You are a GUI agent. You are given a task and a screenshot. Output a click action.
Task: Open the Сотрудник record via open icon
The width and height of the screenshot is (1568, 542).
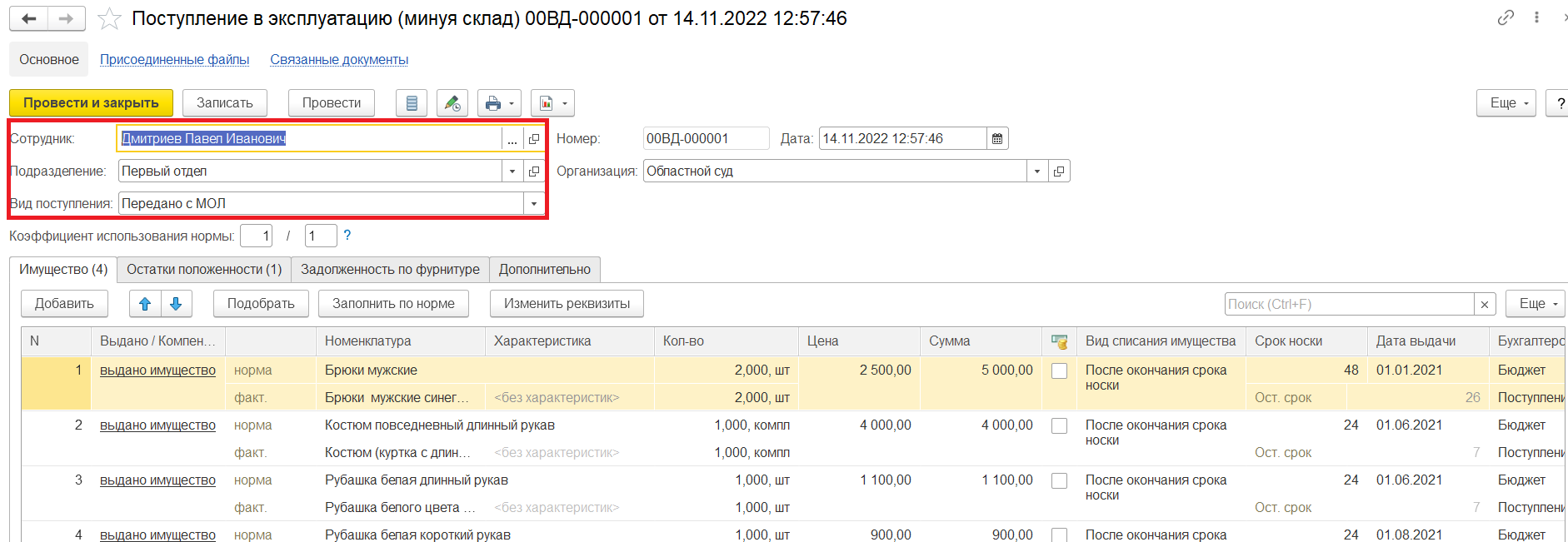(x=534, y=139)
